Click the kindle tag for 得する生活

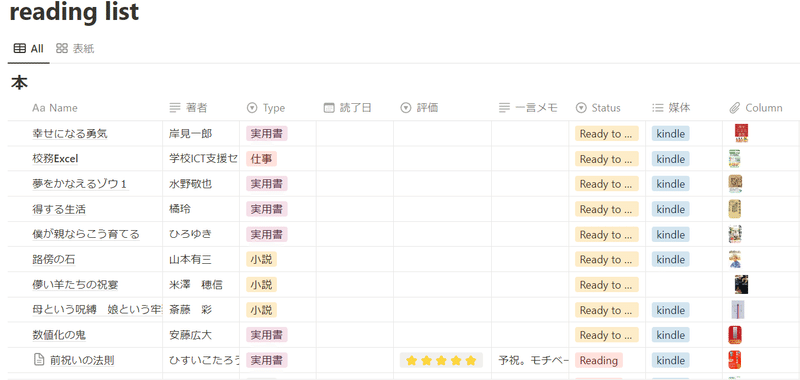click(670, 209)
